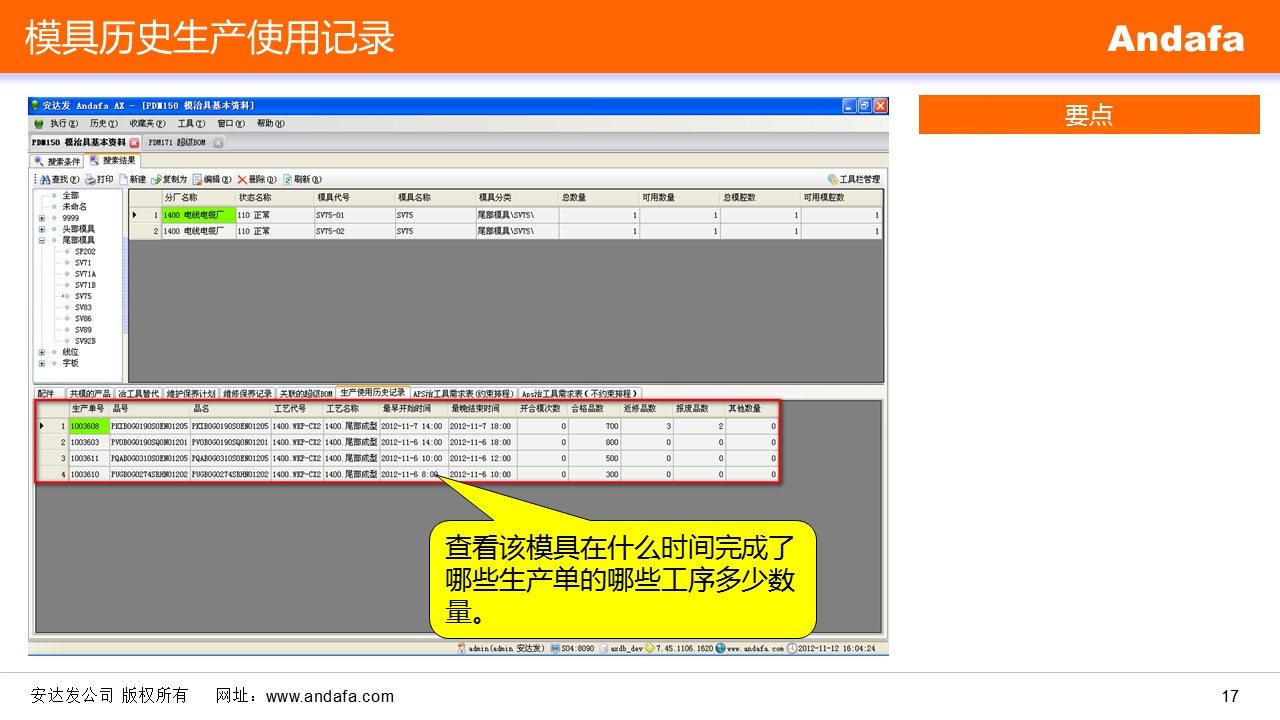Close the PDM150 模治具基本资料 document tab
The width and height of the screenshot is (1280, 720).
[135, 143]
